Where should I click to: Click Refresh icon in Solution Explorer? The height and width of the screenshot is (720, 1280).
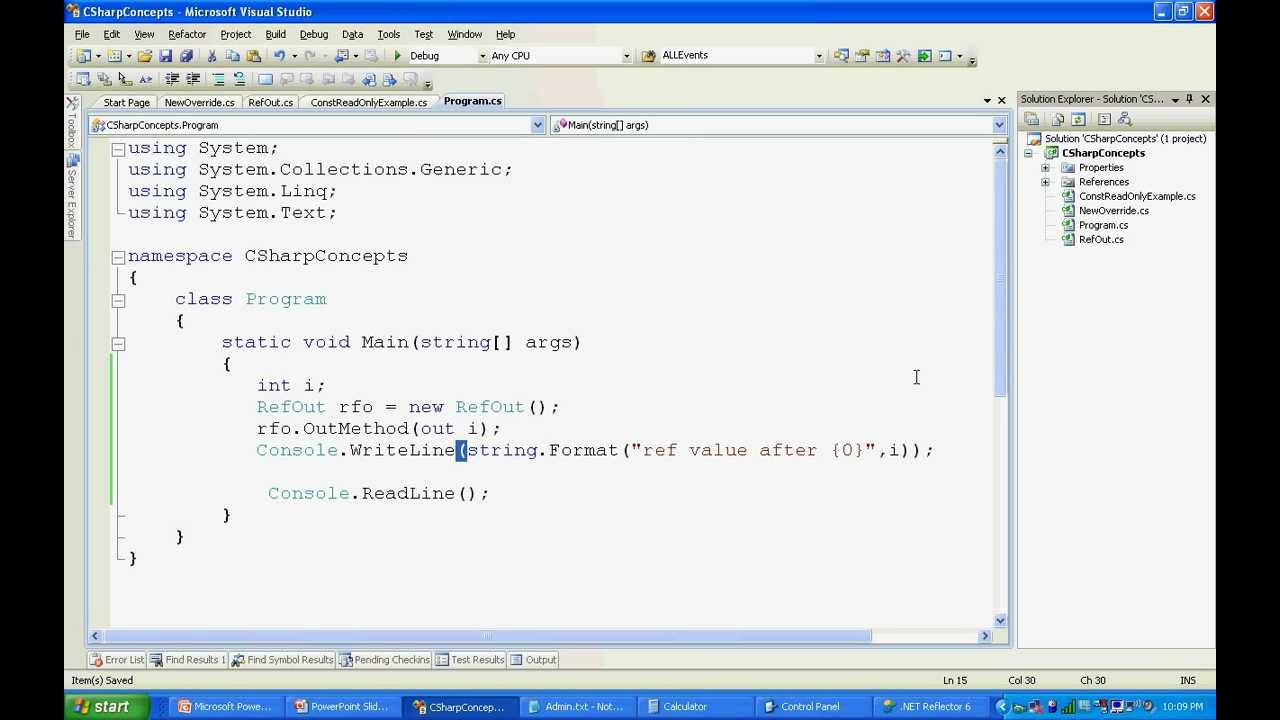1078,119
